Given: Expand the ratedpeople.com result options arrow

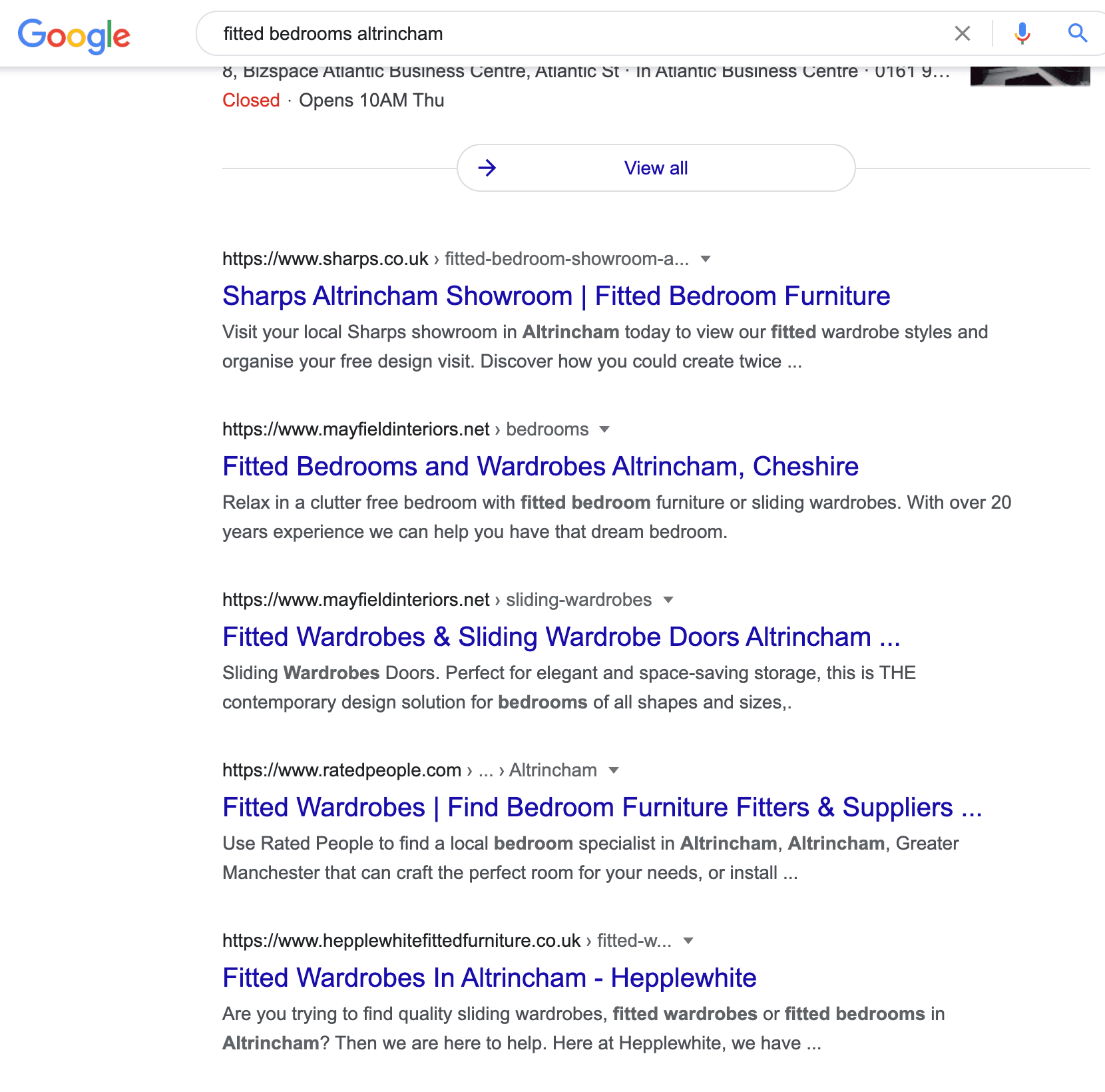Looking at the screenshot, I should click(614, 770).
